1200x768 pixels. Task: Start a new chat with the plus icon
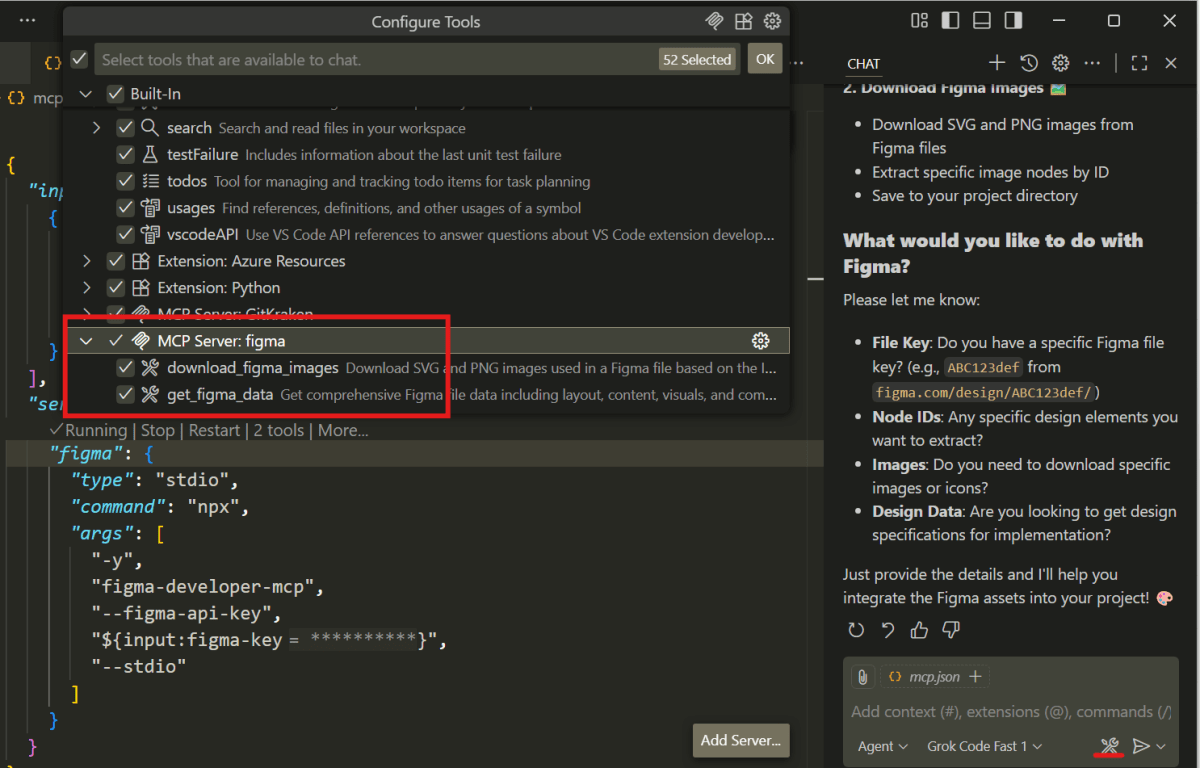[996, 62]
